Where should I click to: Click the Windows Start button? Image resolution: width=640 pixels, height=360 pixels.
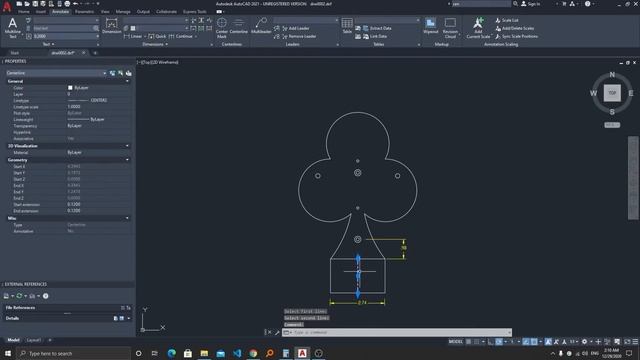pyautogui.click(x=8, y=353)
